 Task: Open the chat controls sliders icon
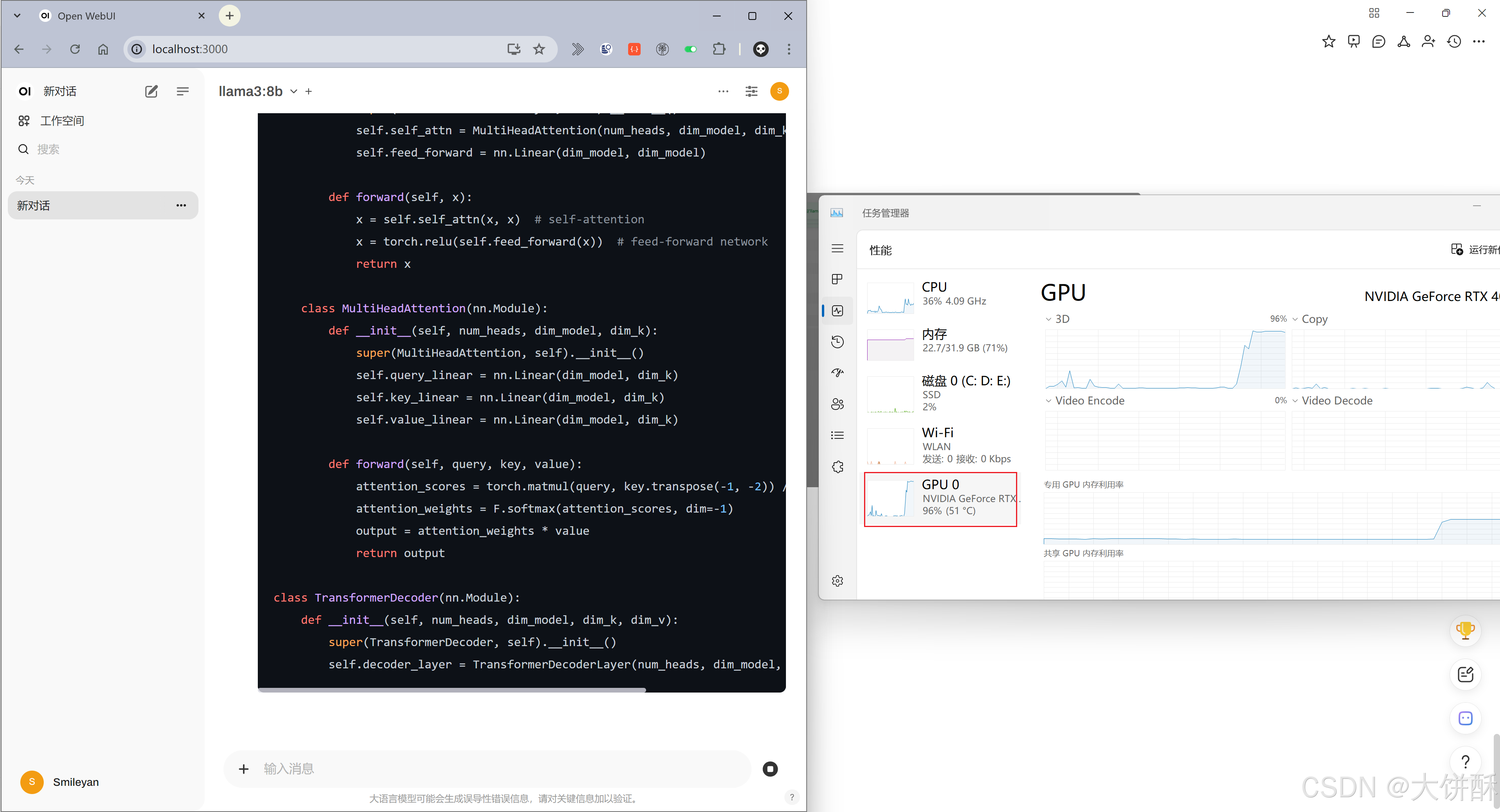(751, 91)
